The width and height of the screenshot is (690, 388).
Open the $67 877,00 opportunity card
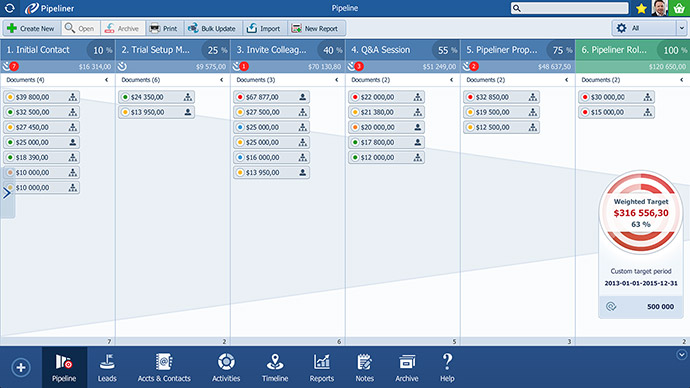pos(272,97)
